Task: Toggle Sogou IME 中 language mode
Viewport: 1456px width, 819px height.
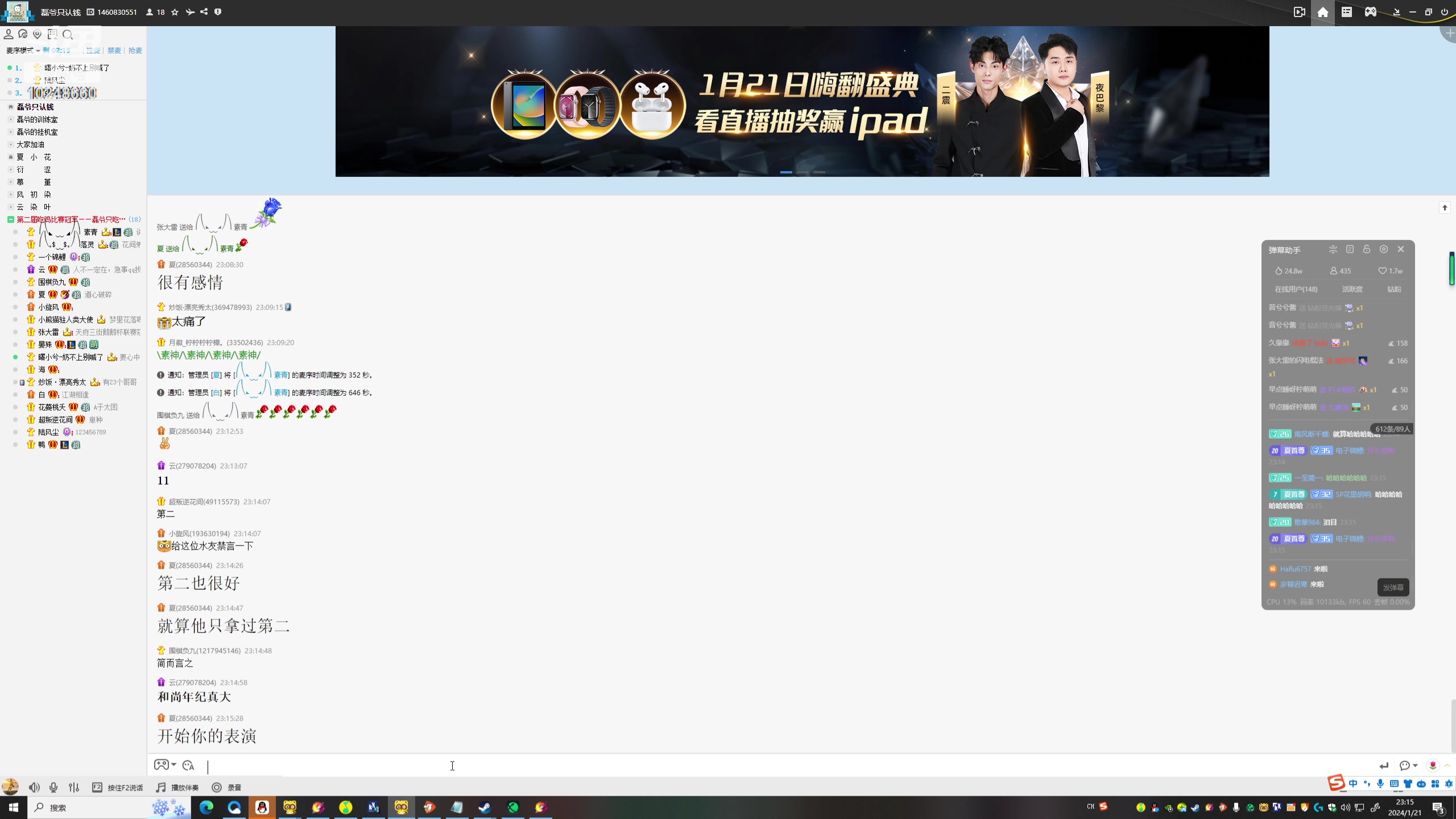Action: 1353,784
